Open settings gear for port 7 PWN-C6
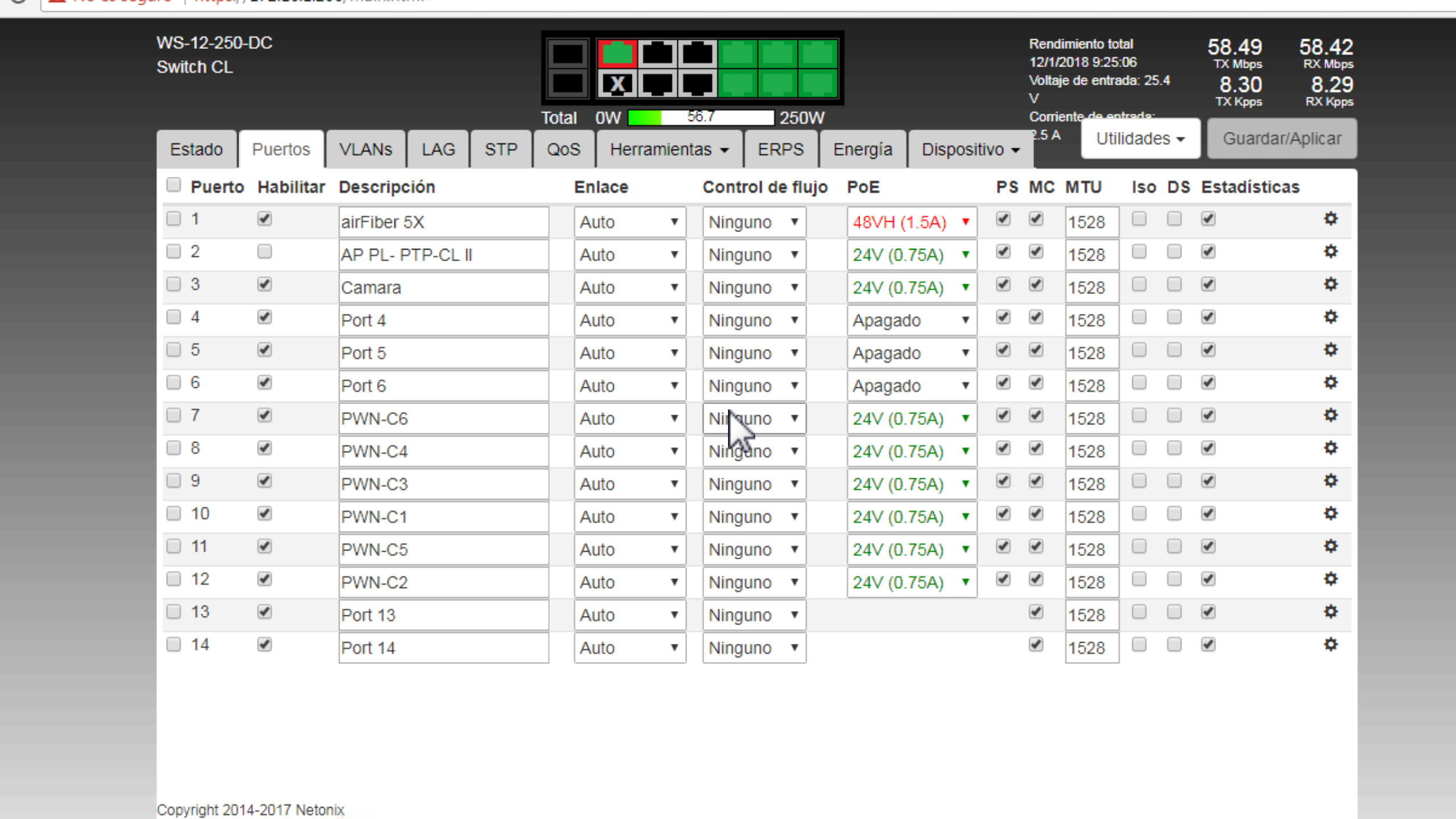 1330,415
